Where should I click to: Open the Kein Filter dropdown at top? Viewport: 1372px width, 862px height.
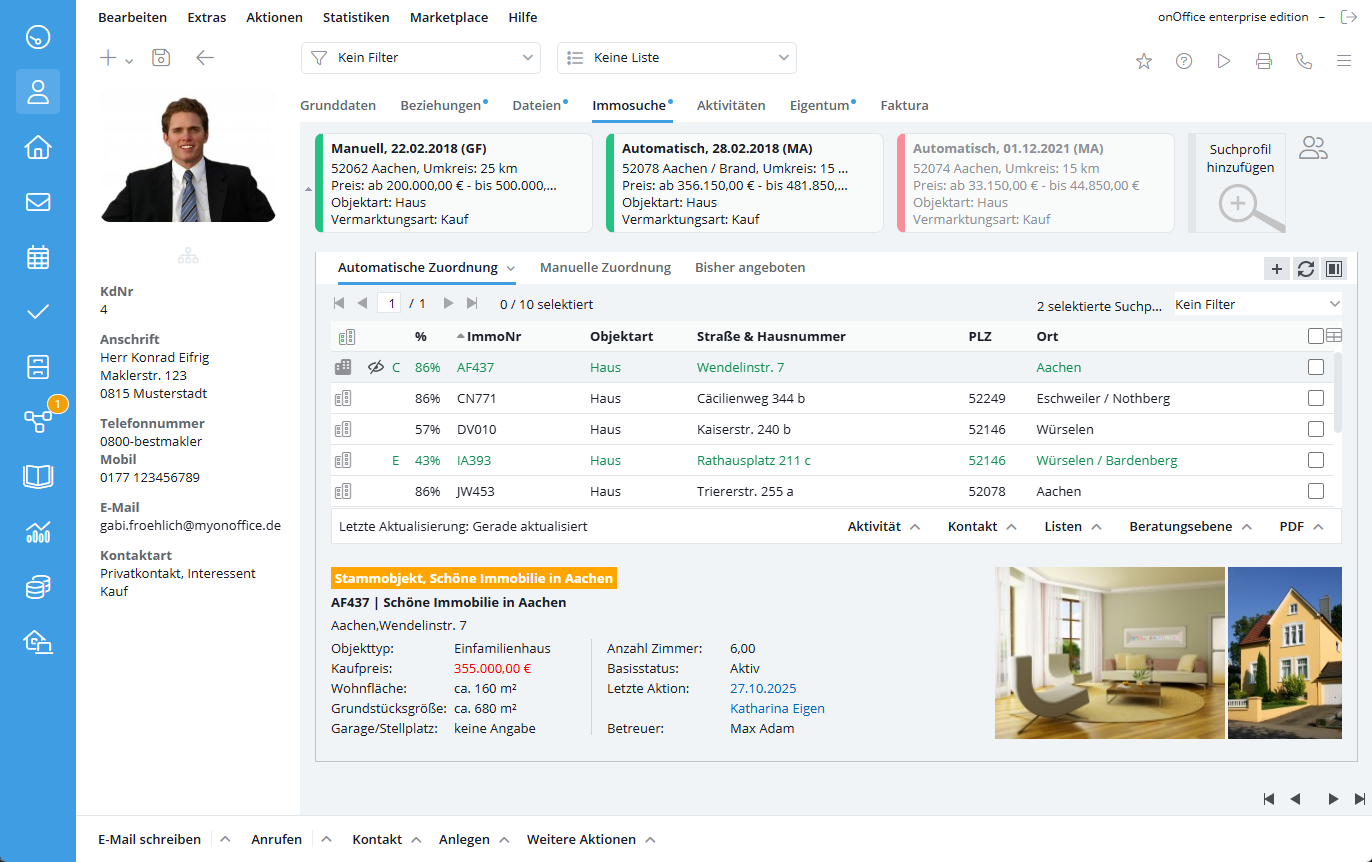click(420, 58)
